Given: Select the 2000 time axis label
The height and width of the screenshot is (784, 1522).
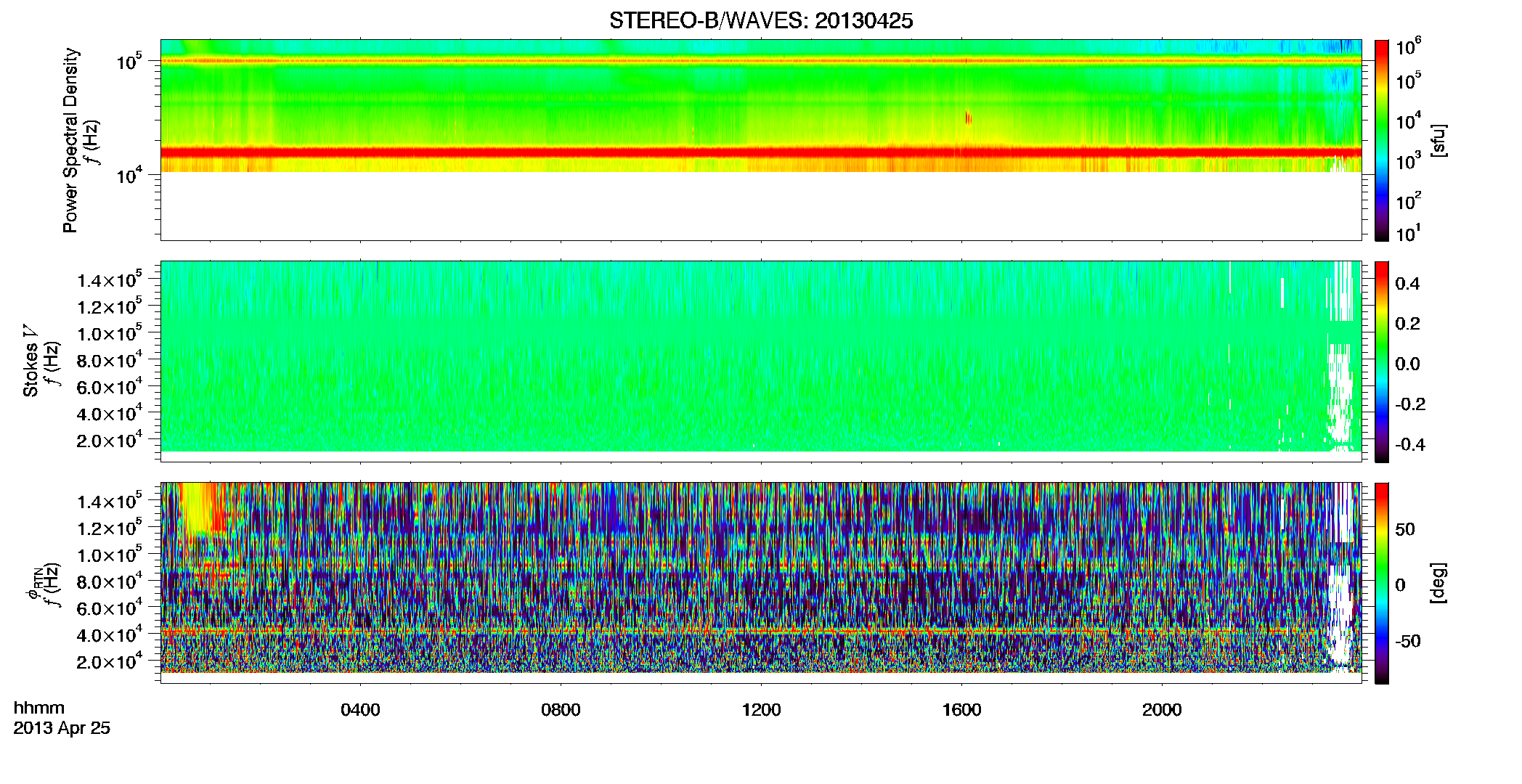Looking at the screenshot, I should coord(1162,710).
